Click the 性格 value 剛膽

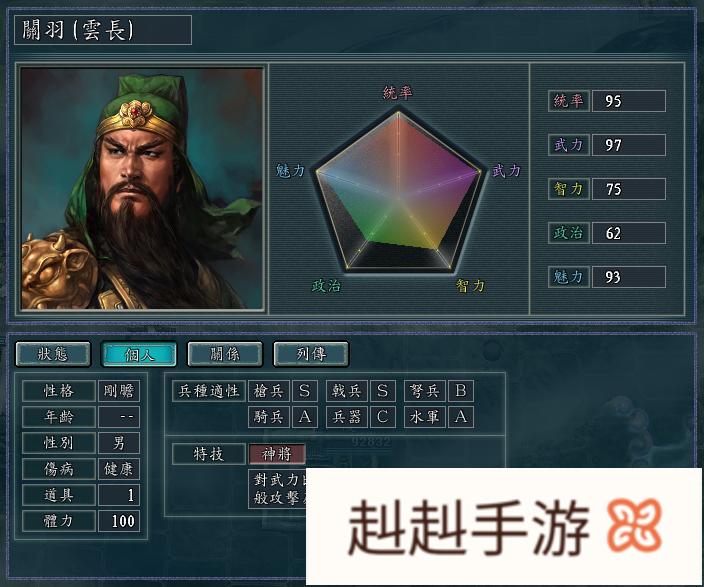[119, 391]
